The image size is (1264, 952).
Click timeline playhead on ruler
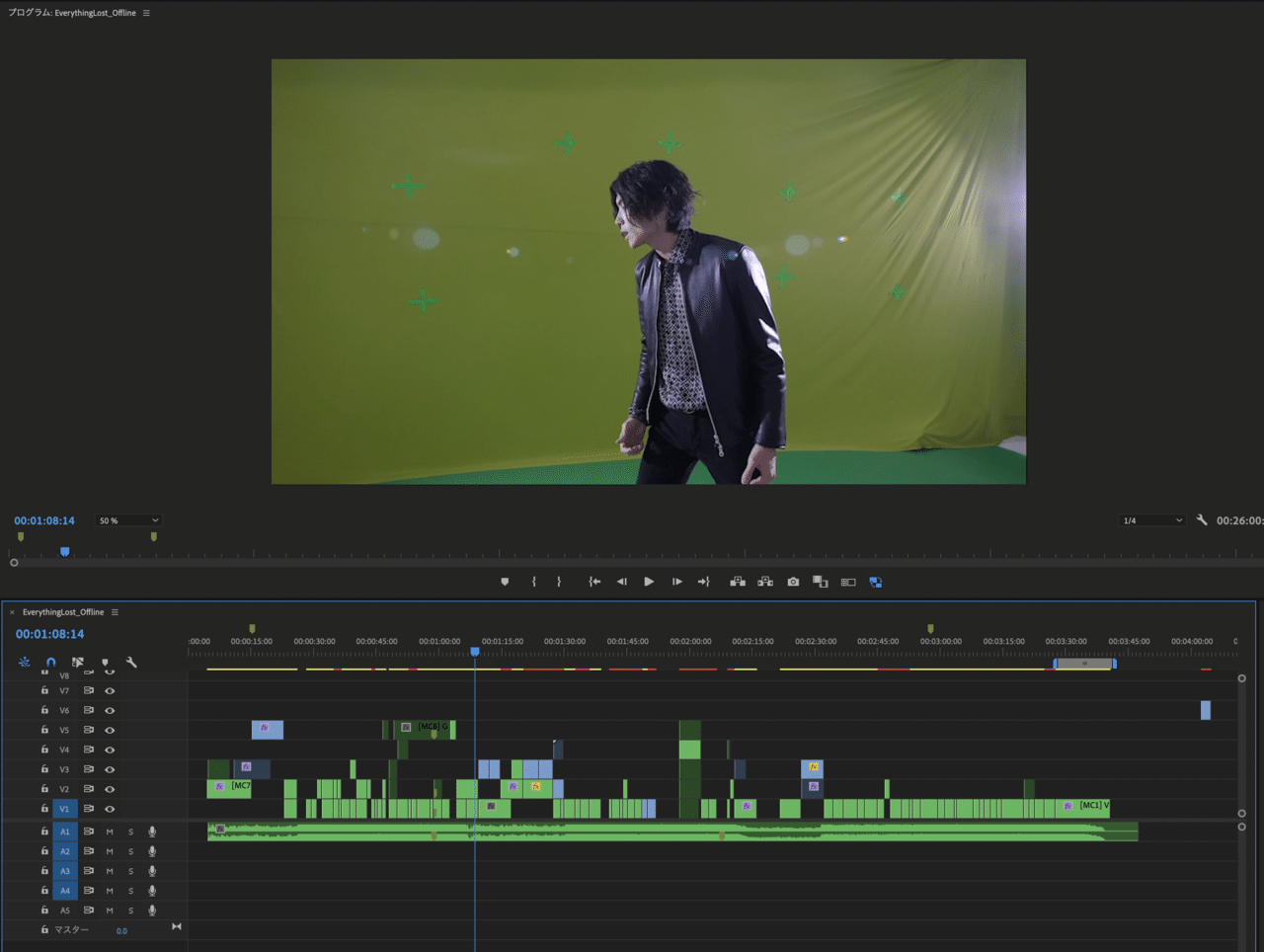click(475, 652)
